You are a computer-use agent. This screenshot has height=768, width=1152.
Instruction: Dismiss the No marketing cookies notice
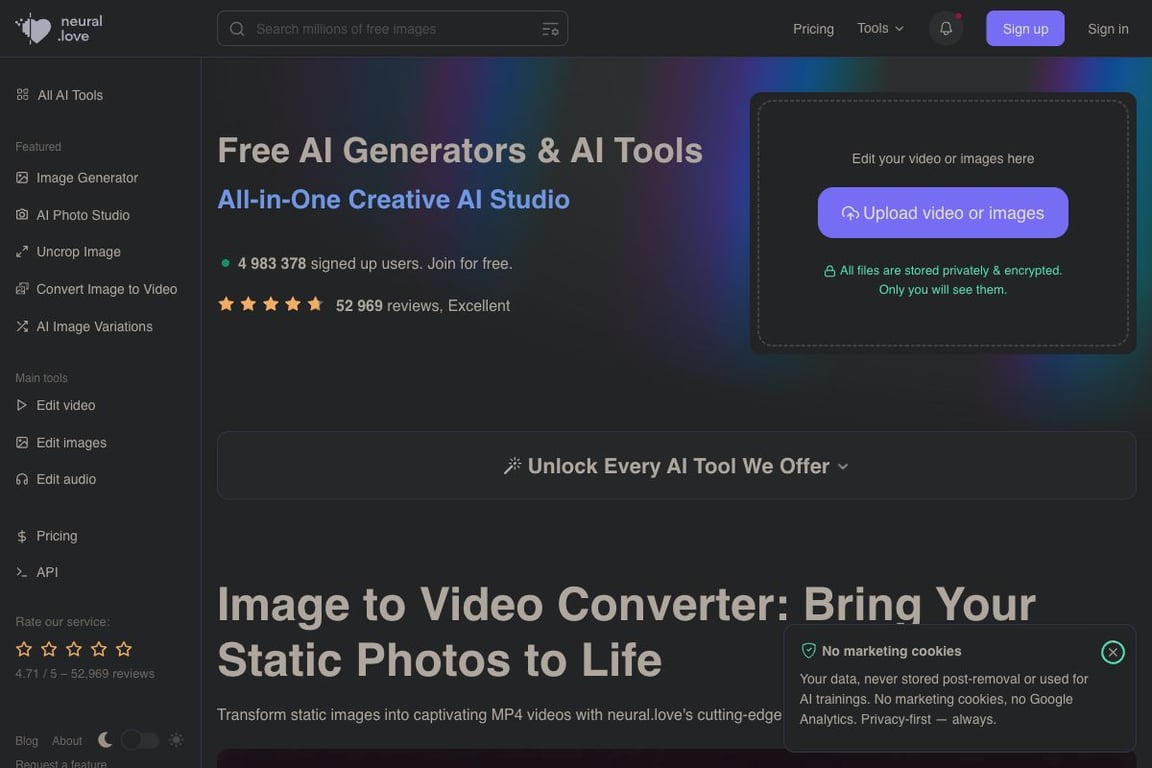pyautogui.click(x=1112, y=652)
